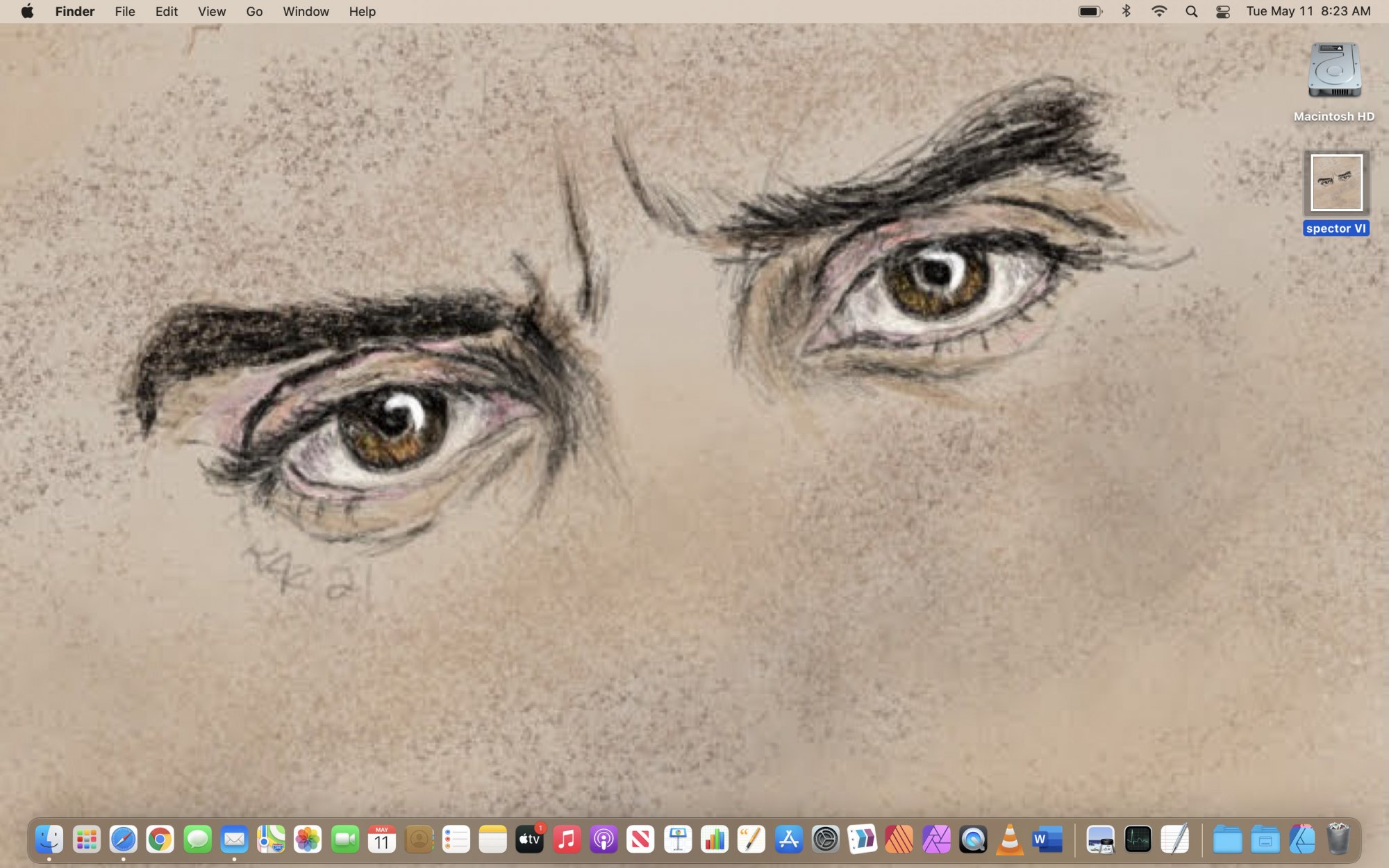Open VLC media player from the Dock
This screenshot has width=1389, height=868.
1010,840
